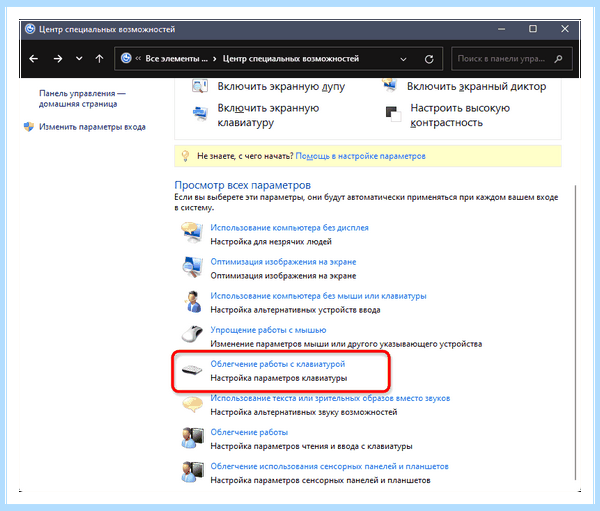Click shield icon beside 'Изменить параметры входа'
The width and height of the screenshot is (600, 511).
pos(29,127)
